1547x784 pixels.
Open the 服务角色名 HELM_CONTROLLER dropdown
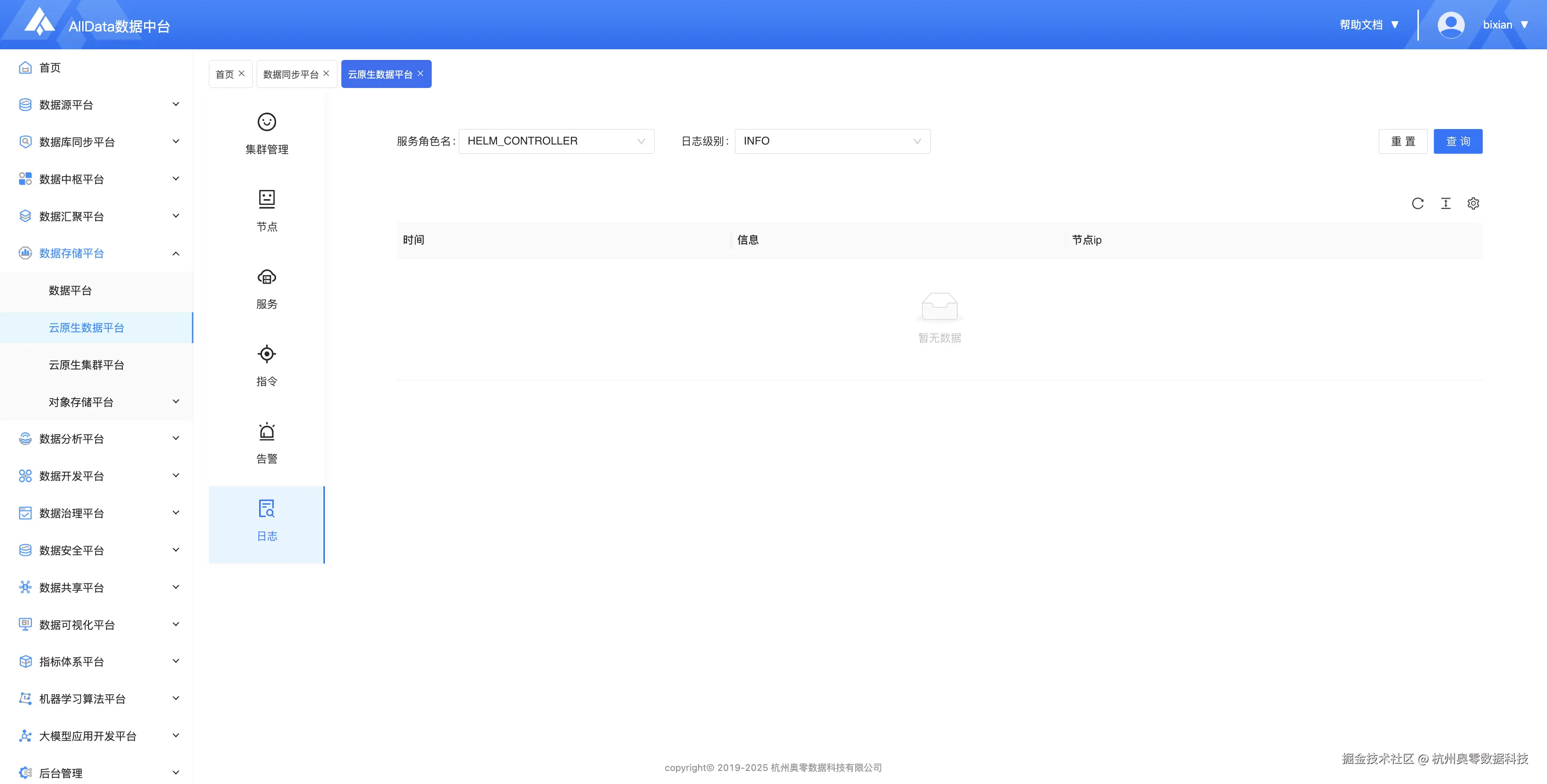click(556, 141)
